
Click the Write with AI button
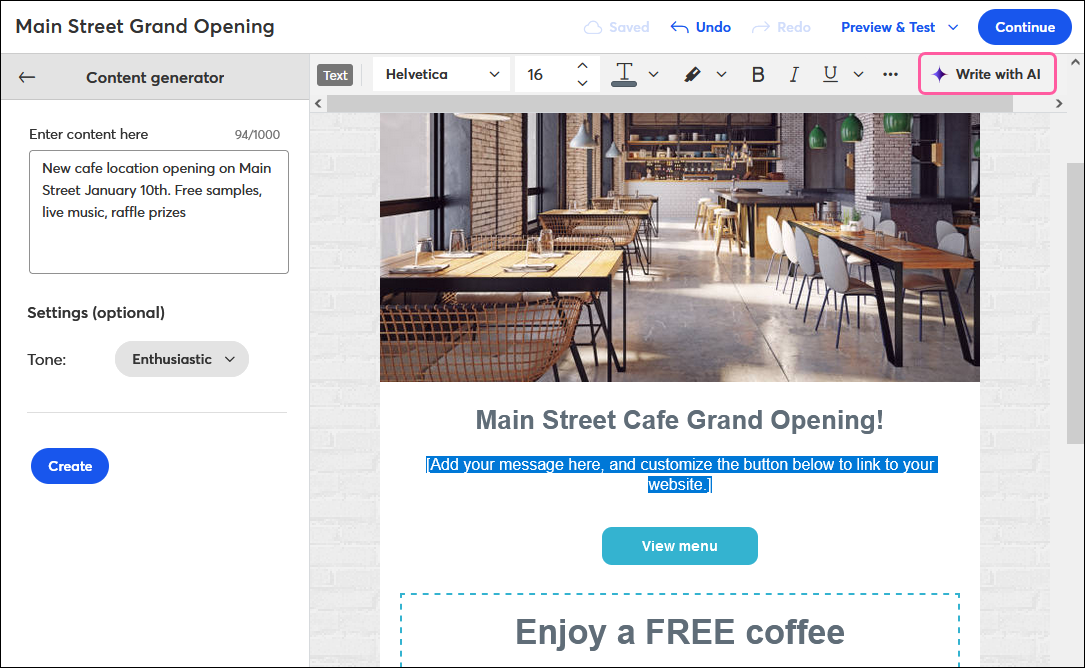click(x=987, y=74)
